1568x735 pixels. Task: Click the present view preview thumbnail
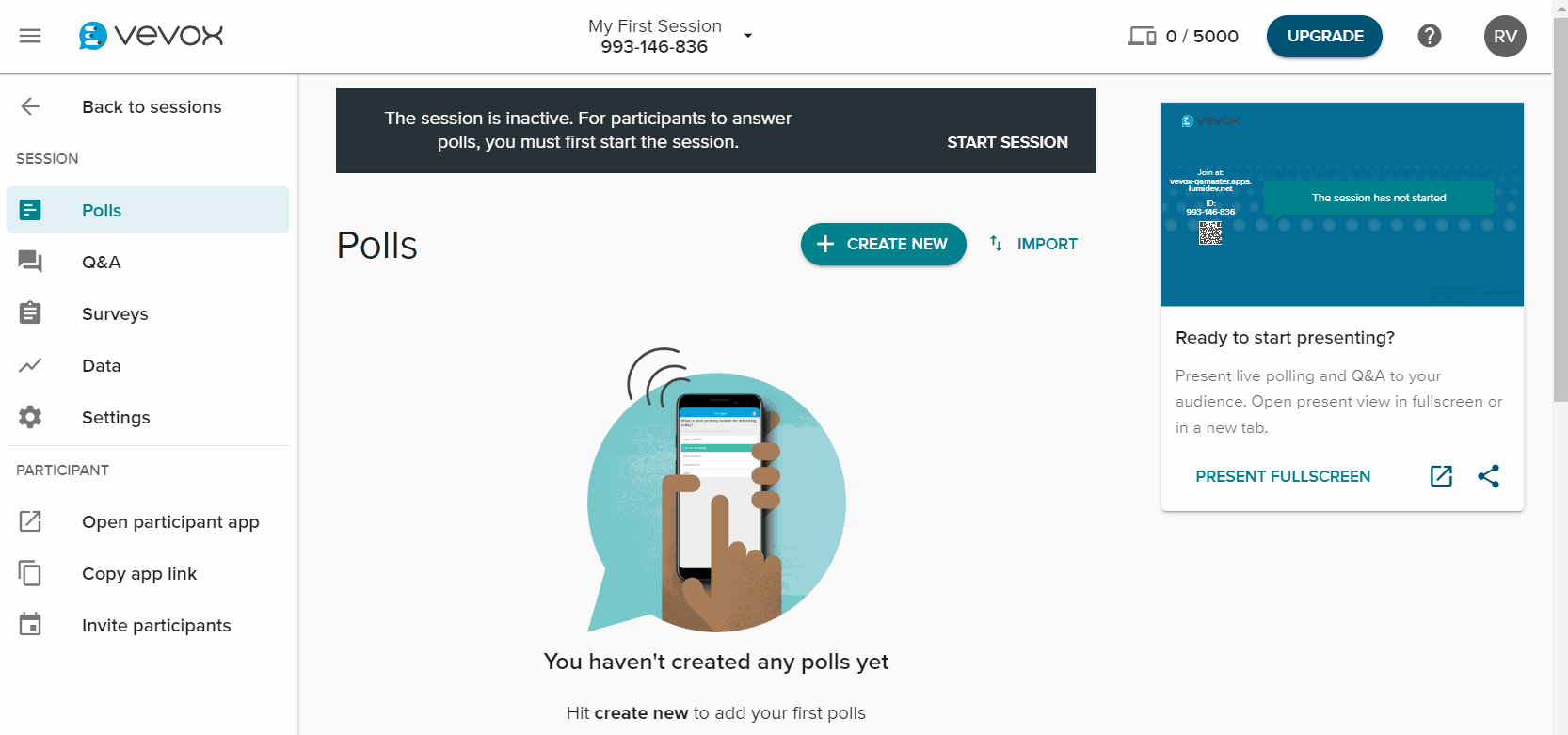pos(1342,204)
